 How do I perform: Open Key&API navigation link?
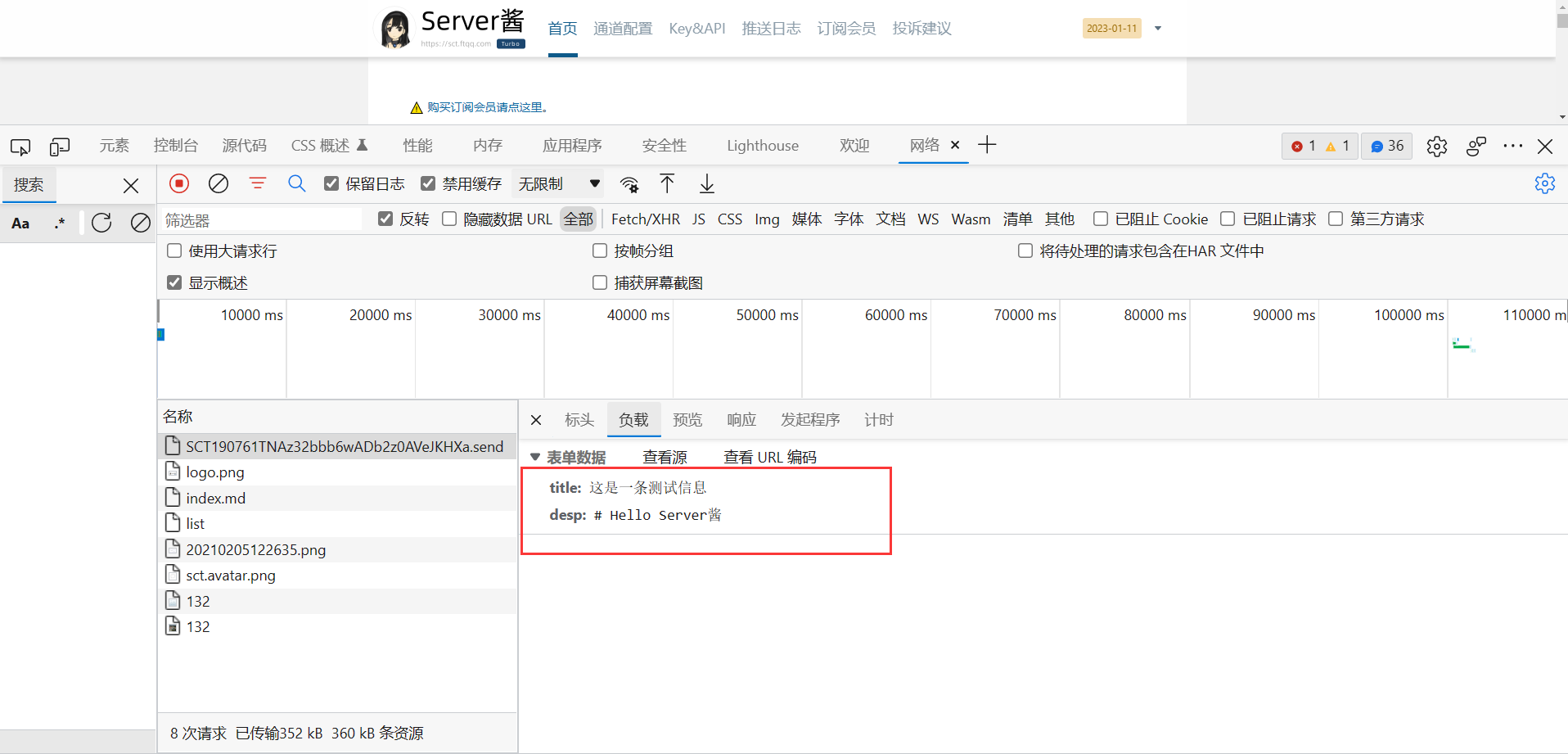tap(697, 29)
